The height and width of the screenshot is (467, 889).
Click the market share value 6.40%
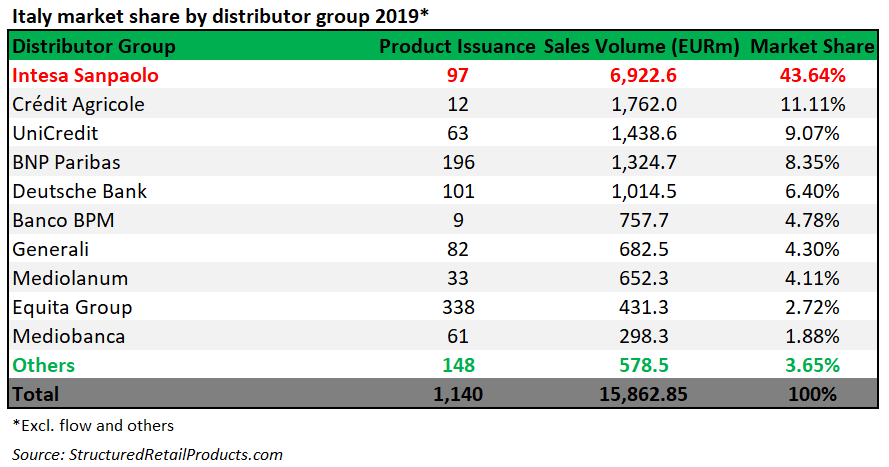point(812,192)
